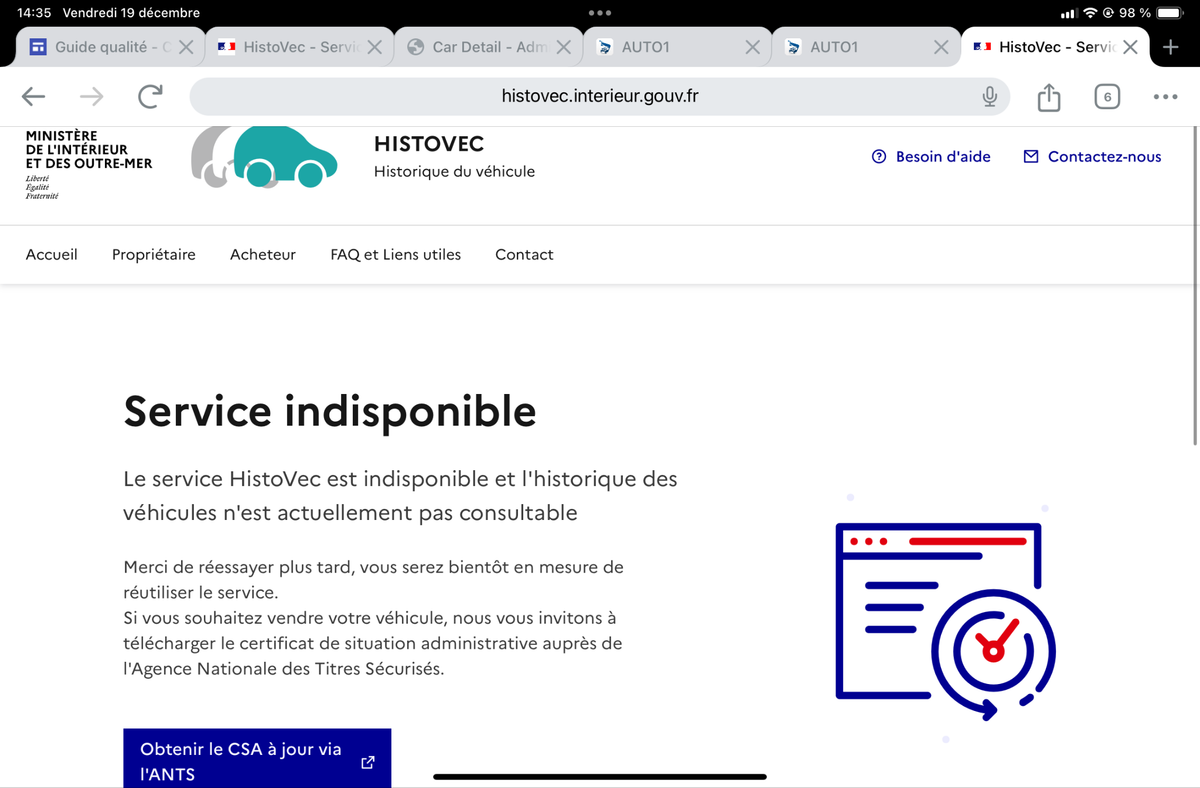Open the Contact navigation item
Viewport: 1200px width, 788px height.
(x=524, y=254)
